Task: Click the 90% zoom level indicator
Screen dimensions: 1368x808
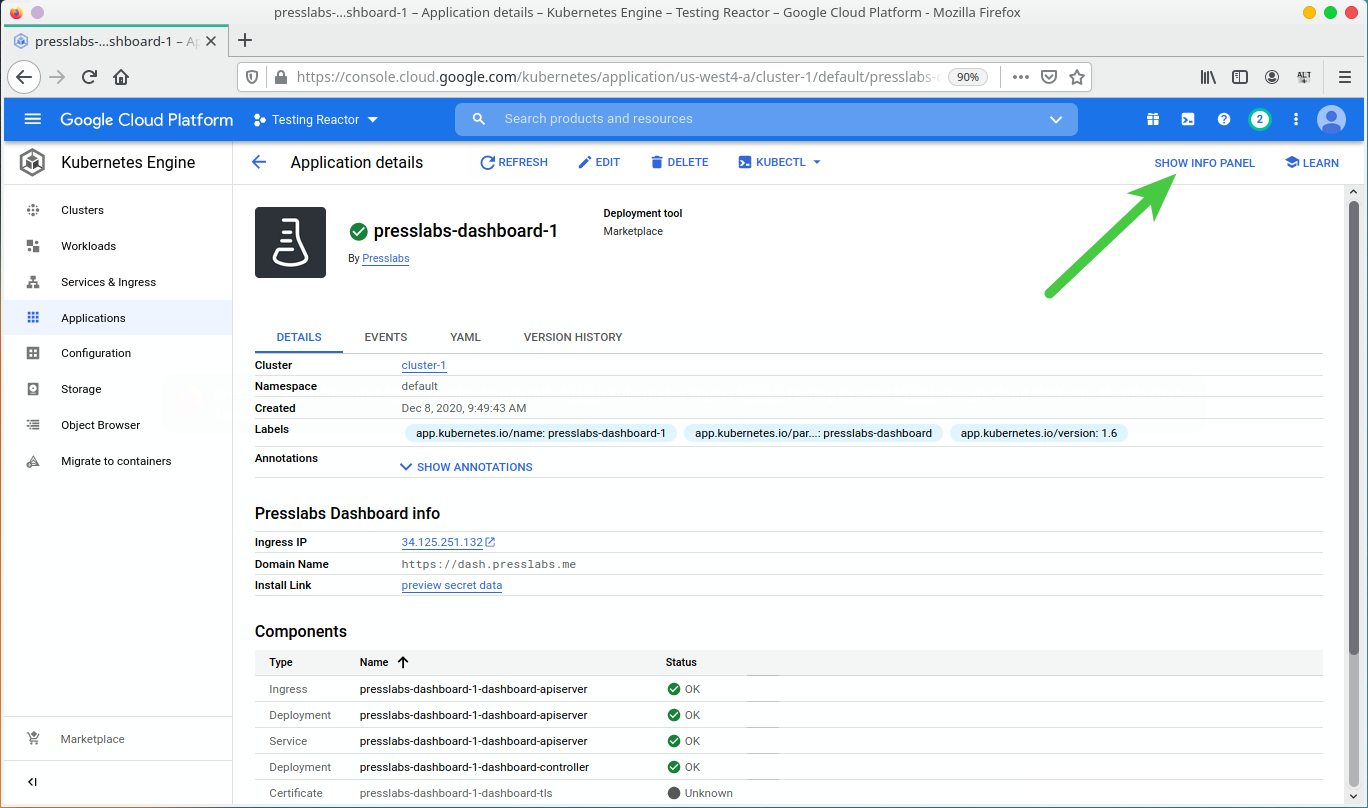Action: point(968,77)
